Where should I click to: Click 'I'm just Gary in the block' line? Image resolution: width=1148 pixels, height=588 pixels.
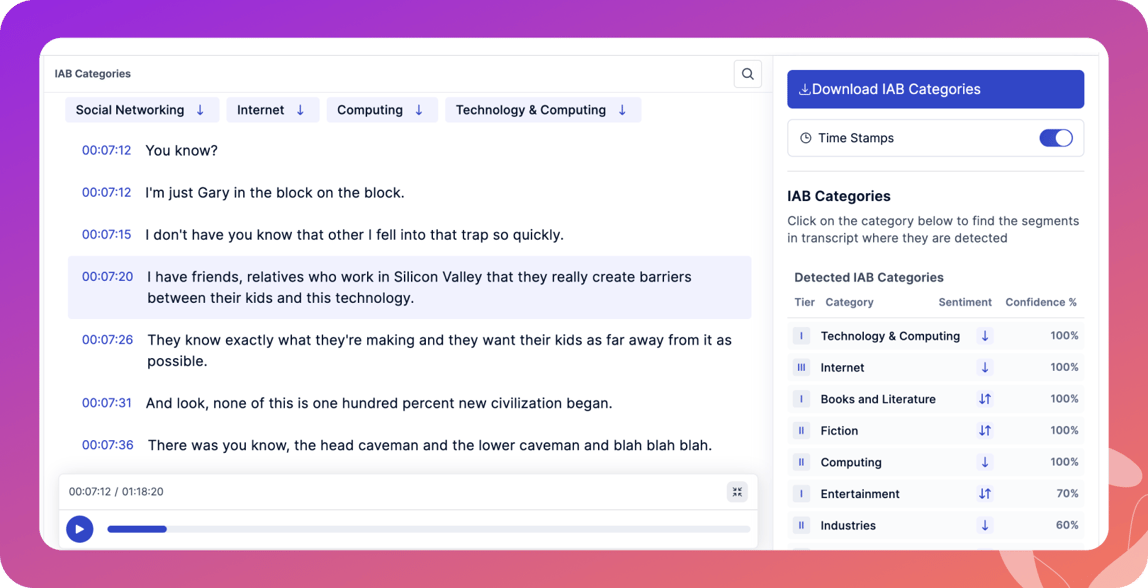point(275,193)
